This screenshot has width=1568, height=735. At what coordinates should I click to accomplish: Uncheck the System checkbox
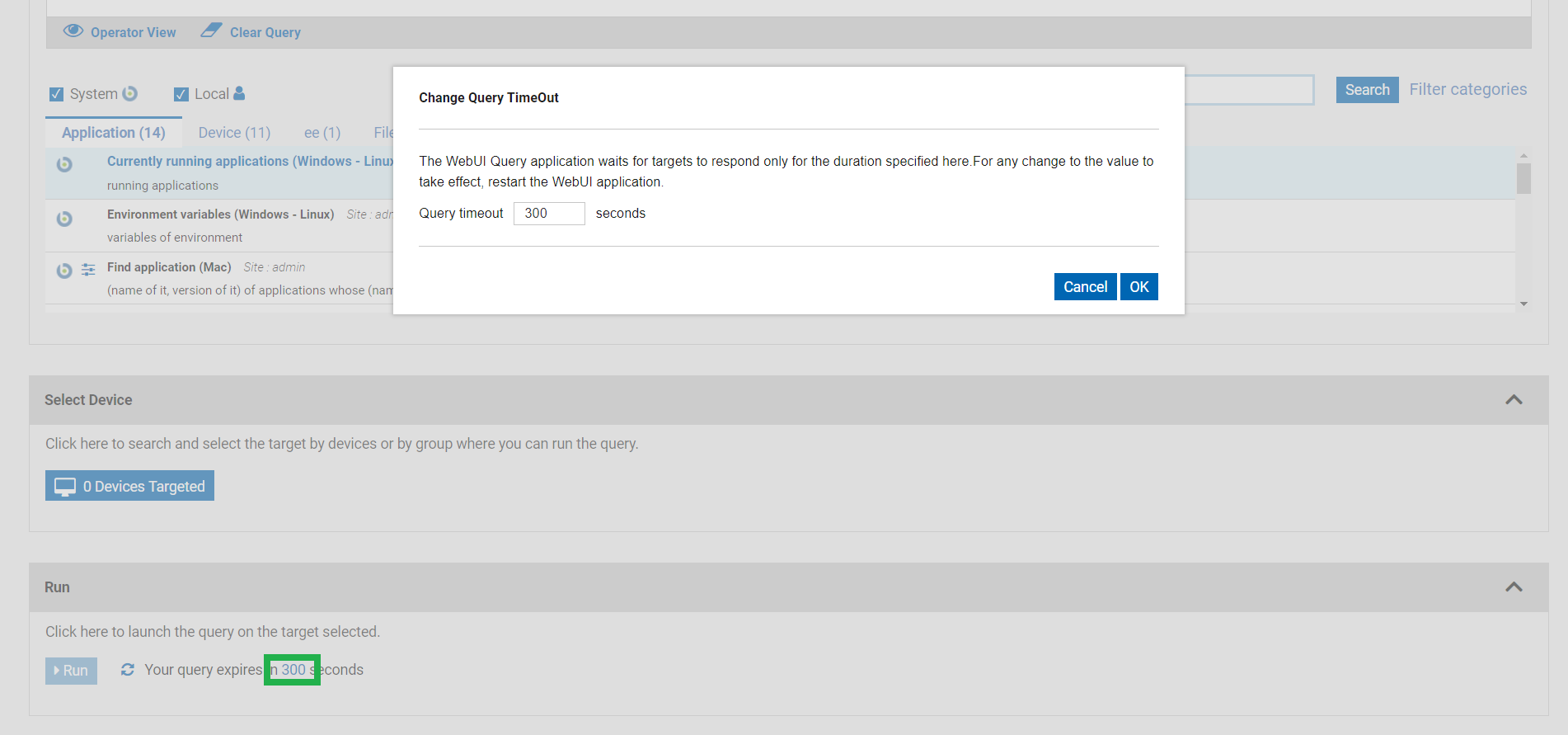pos(57,94)
